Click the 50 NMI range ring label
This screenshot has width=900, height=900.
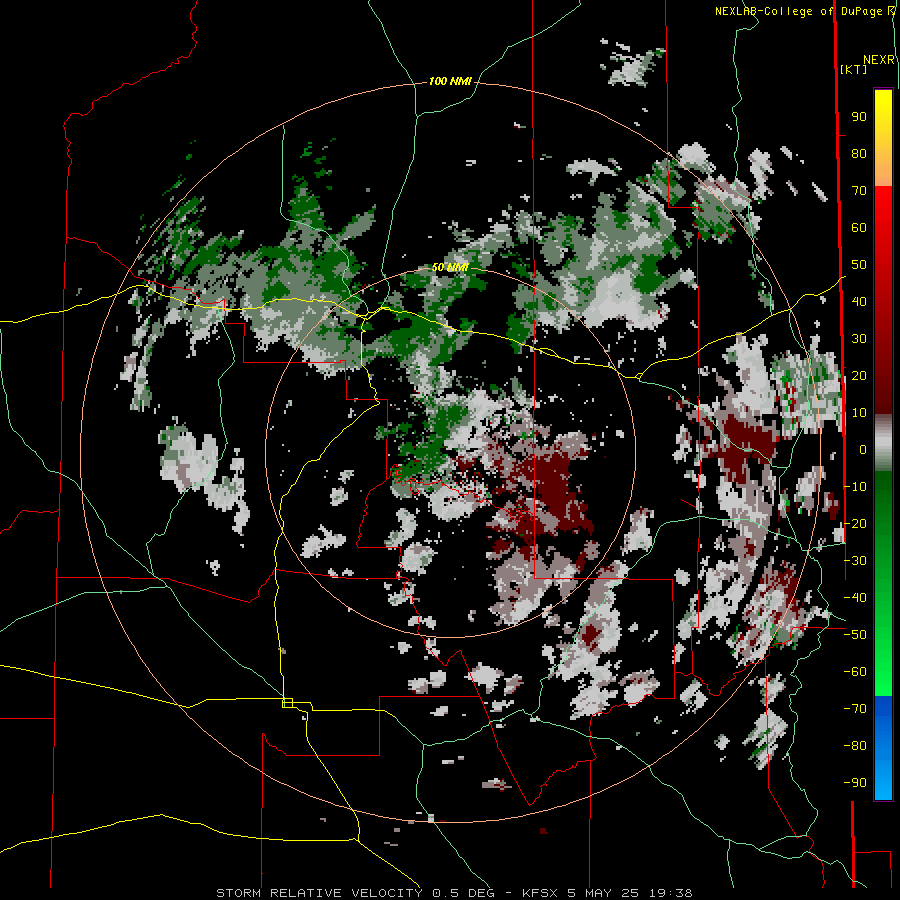click(x=450, y=267)
